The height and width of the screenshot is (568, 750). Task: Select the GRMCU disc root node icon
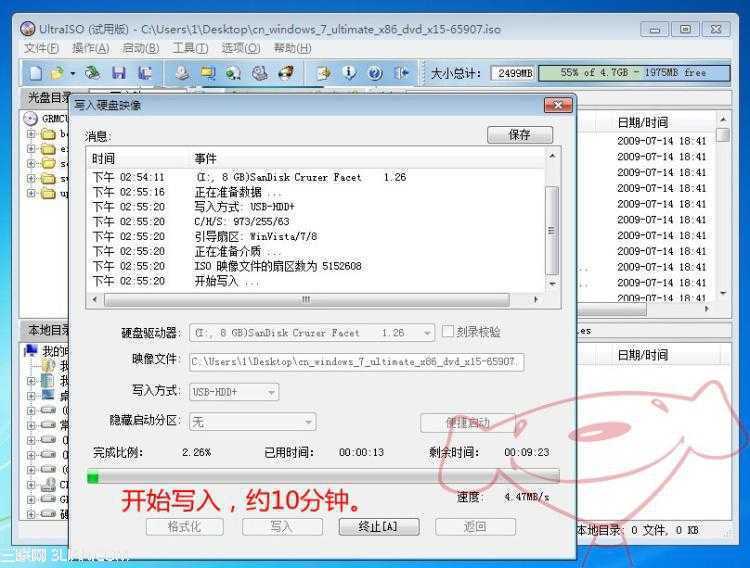(x=31, y=118)
